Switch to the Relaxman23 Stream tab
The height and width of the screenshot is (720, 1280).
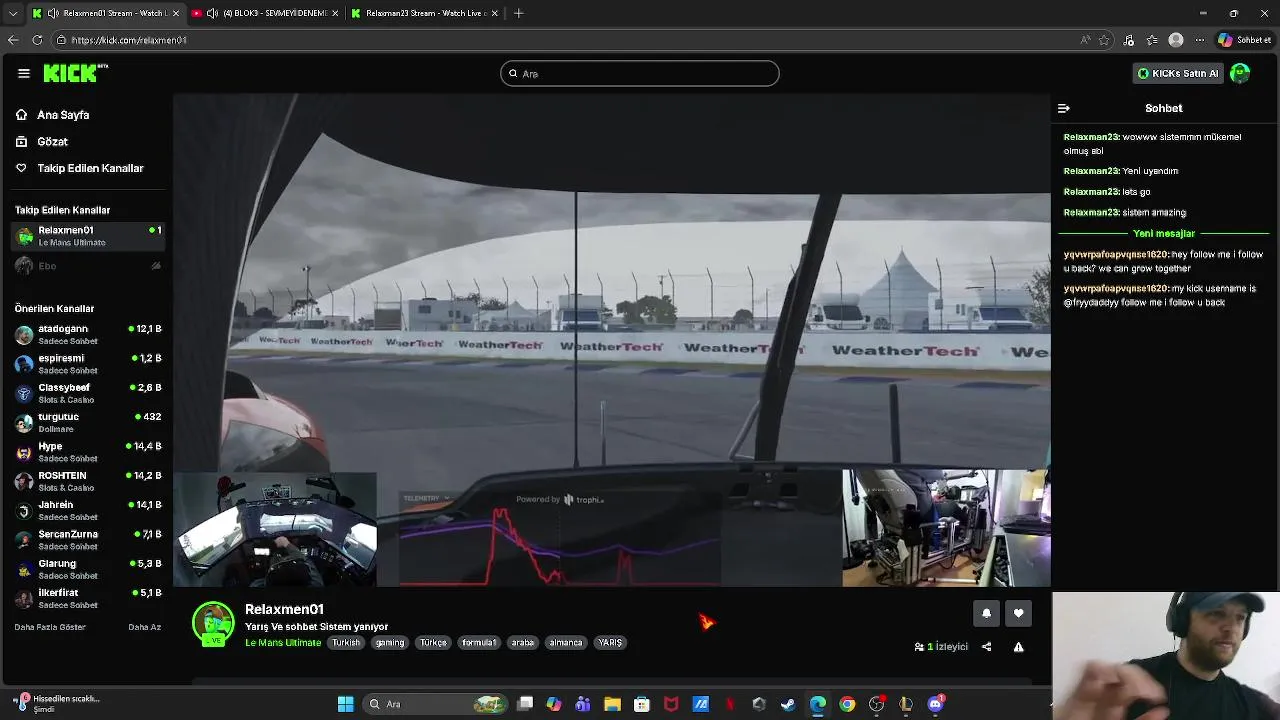tap(425, 13)
